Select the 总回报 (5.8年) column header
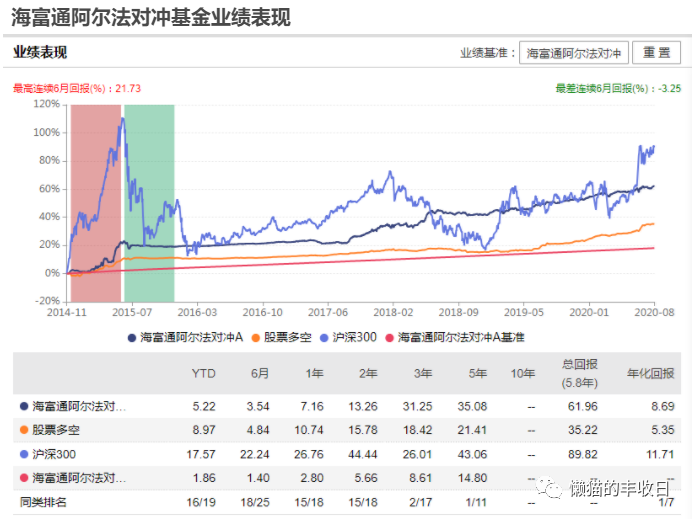693x519 pixels. tap(579, 374)
